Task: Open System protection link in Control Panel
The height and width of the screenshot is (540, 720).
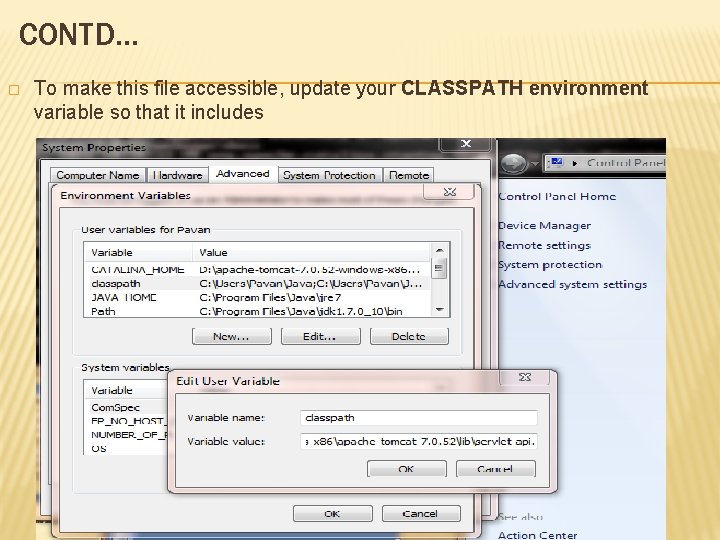Action: (550, 265)
